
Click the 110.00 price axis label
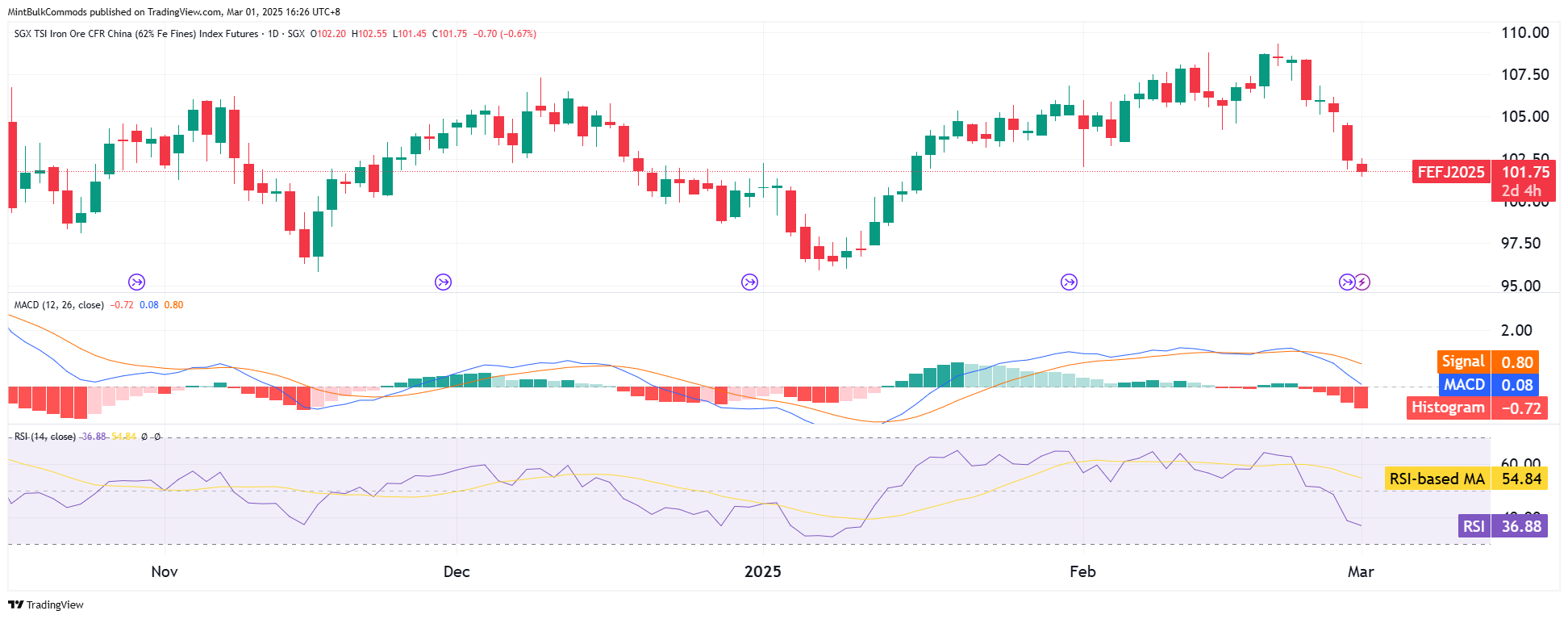click(x=1524, y=33)
